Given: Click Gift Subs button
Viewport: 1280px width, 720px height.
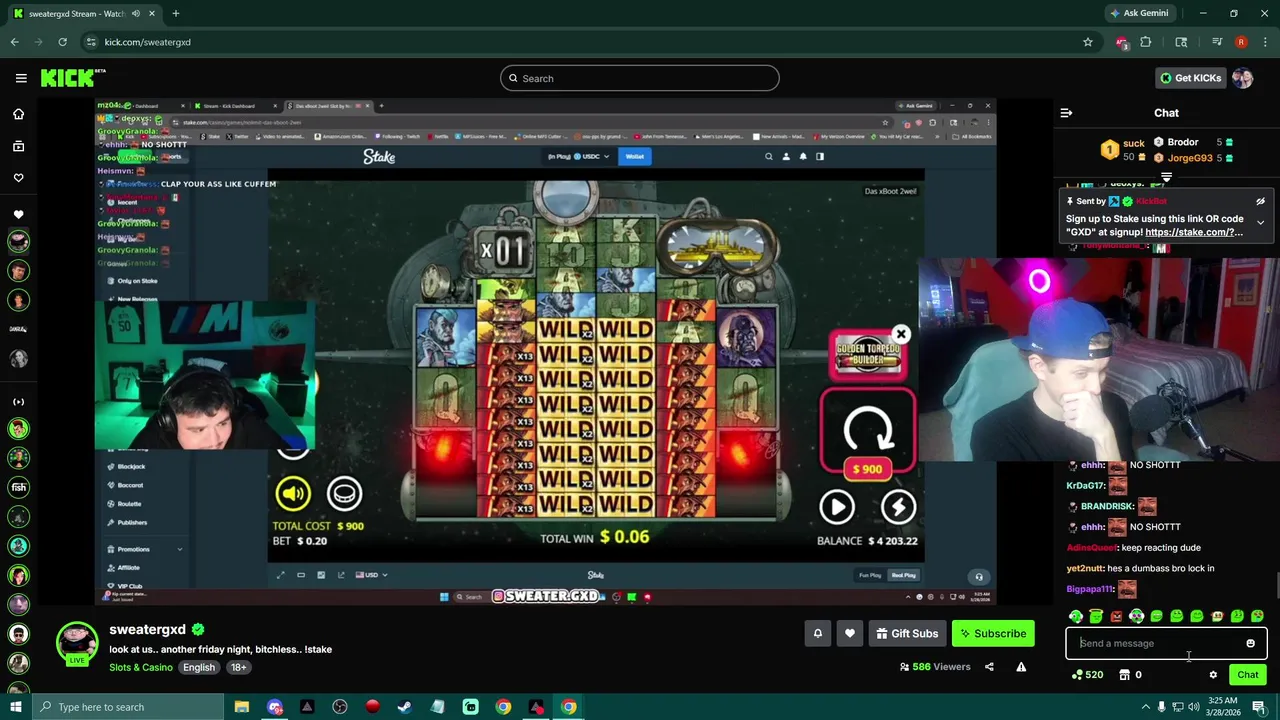Looking at the screenshot, I should click(907, 633).
